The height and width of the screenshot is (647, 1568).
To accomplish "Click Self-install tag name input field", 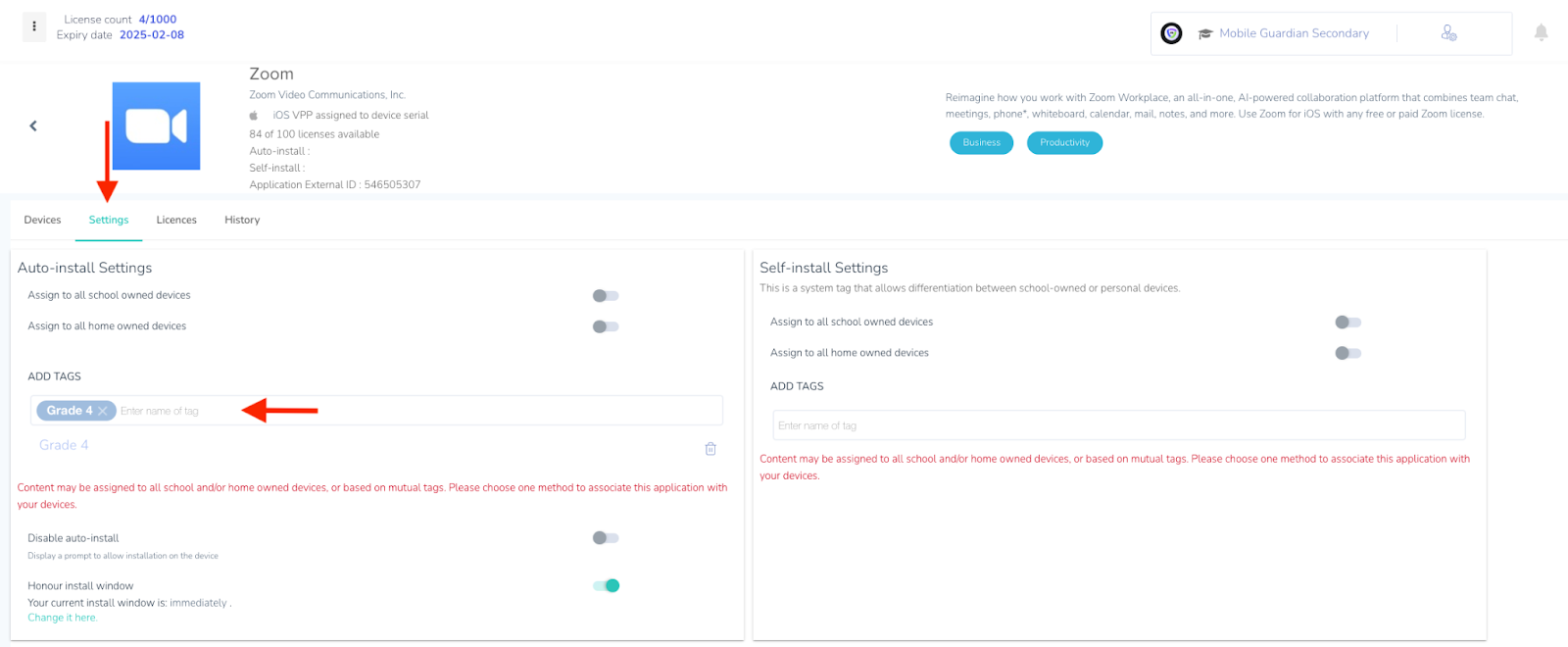I will [1119, 425].
